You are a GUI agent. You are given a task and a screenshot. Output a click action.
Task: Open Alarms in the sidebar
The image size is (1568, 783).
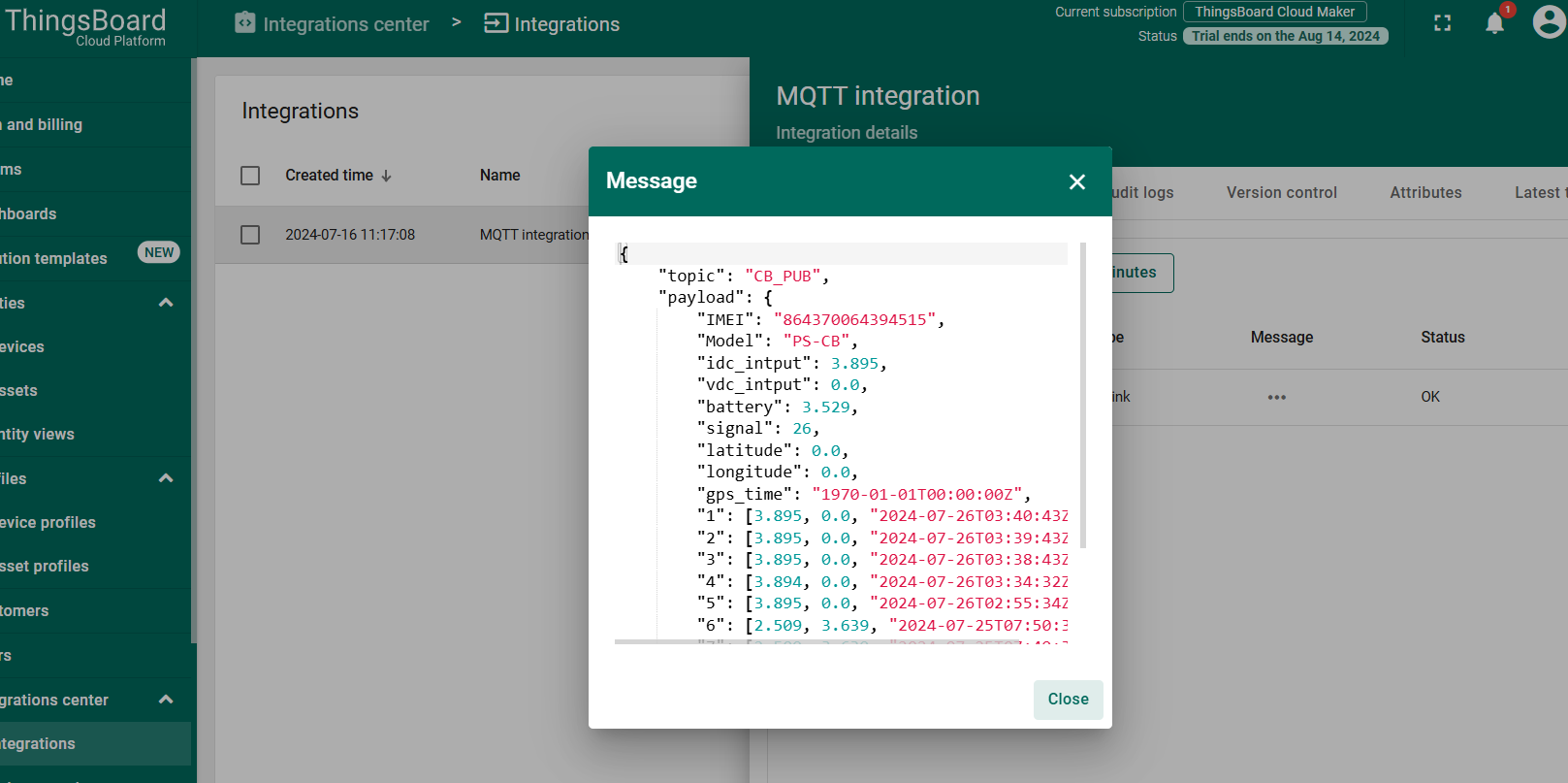[95, 170]
